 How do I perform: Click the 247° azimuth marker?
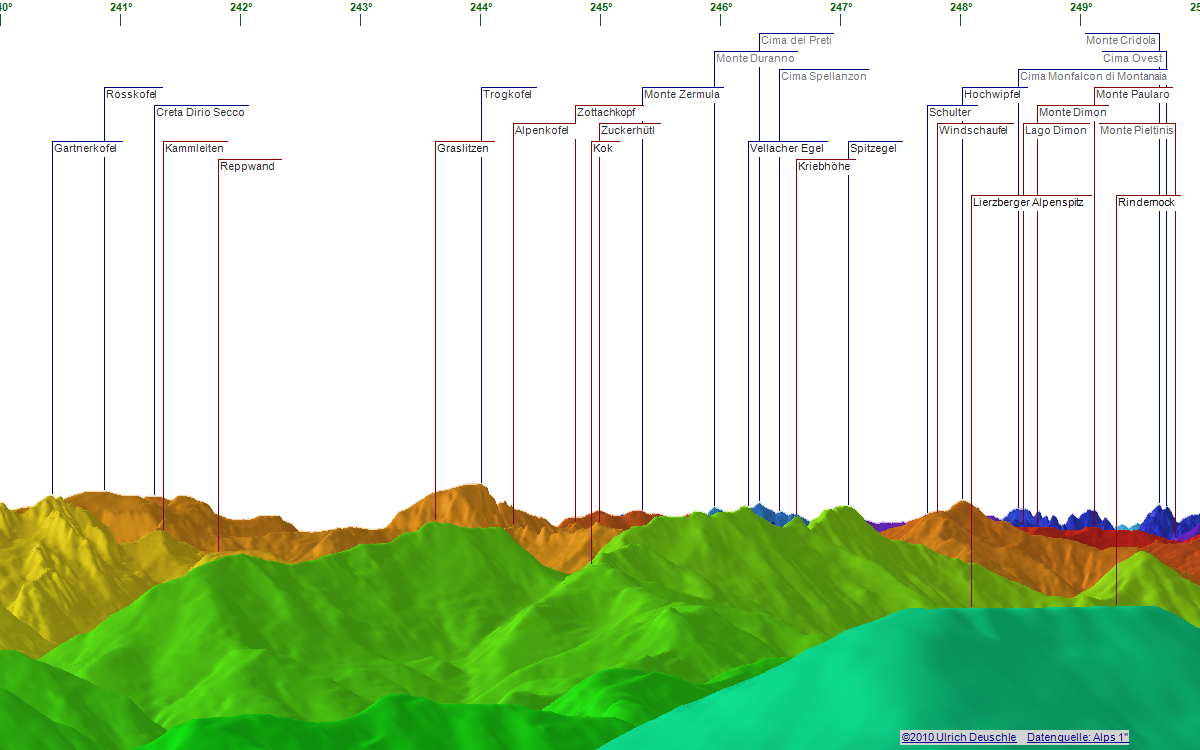[841, 8]
